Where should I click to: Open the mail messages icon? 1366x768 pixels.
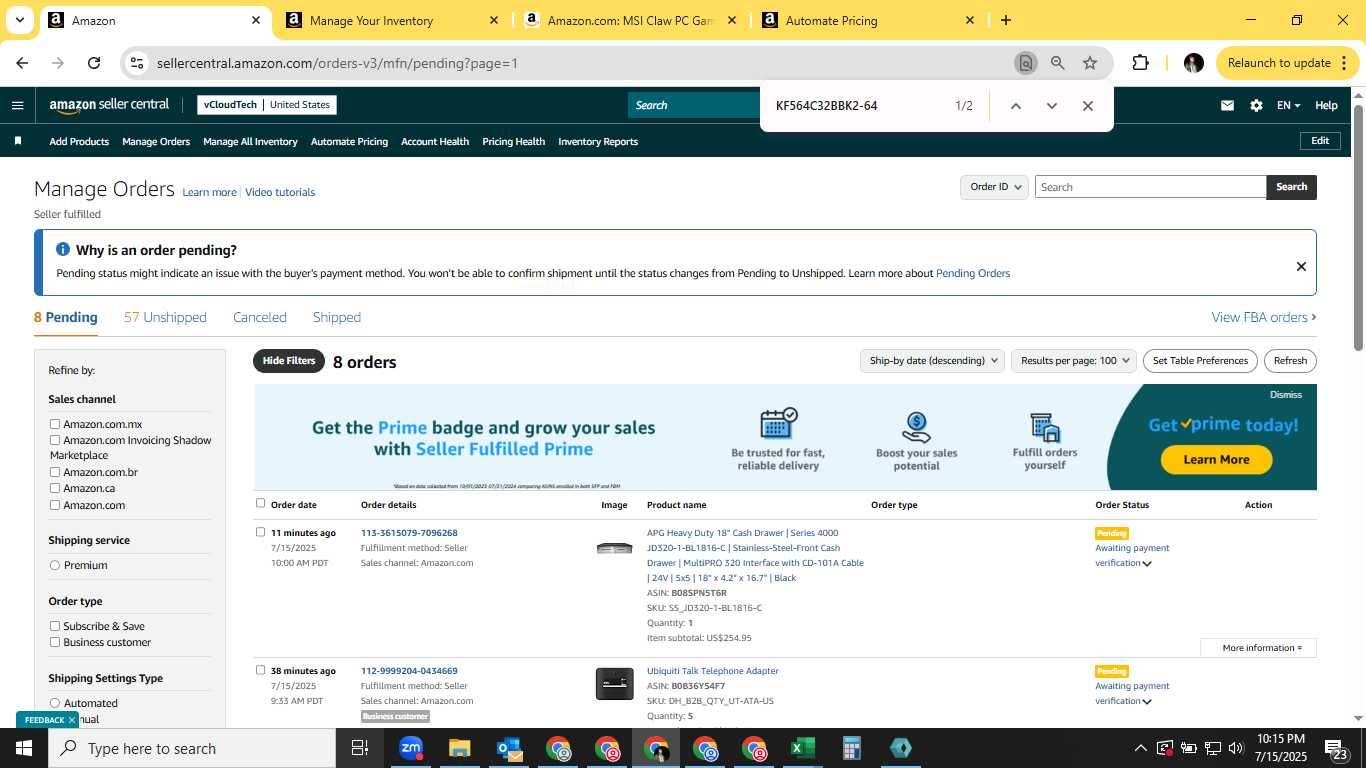(1227, 105)
